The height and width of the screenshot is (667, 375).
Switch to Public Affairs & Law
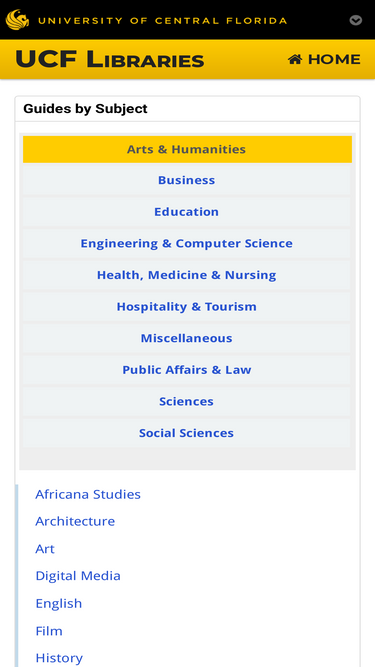click(x=187, y=370)
